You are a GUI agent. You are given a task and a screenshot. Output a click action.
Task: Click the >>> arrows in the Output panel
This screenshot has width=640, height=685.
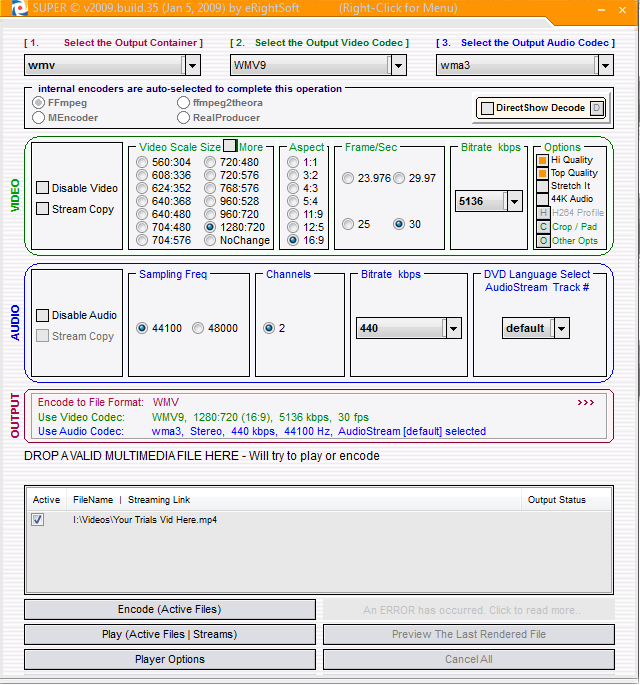586,402
